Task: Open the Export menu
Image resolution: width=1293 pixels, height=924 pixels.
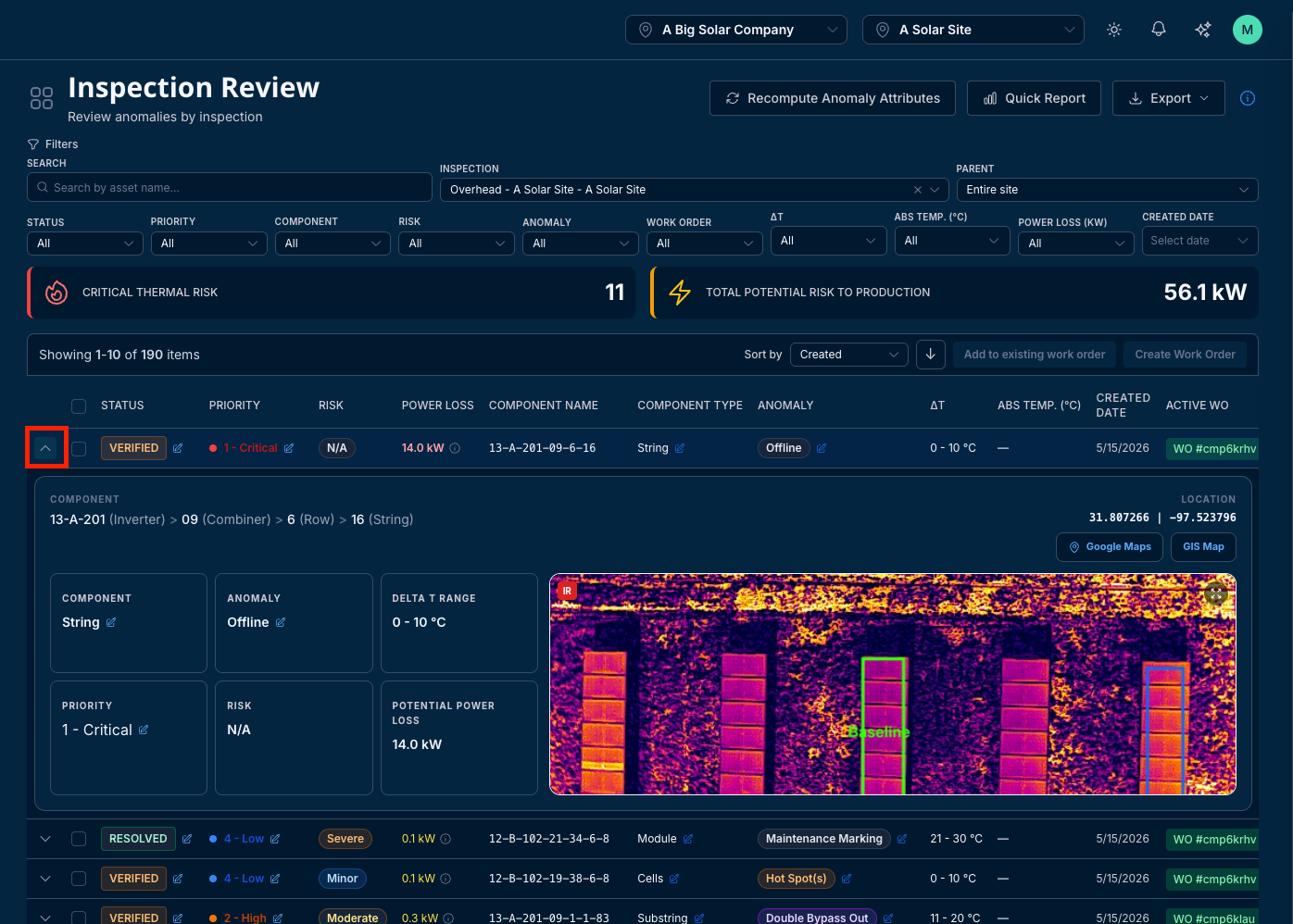Action: point(1169,98)
